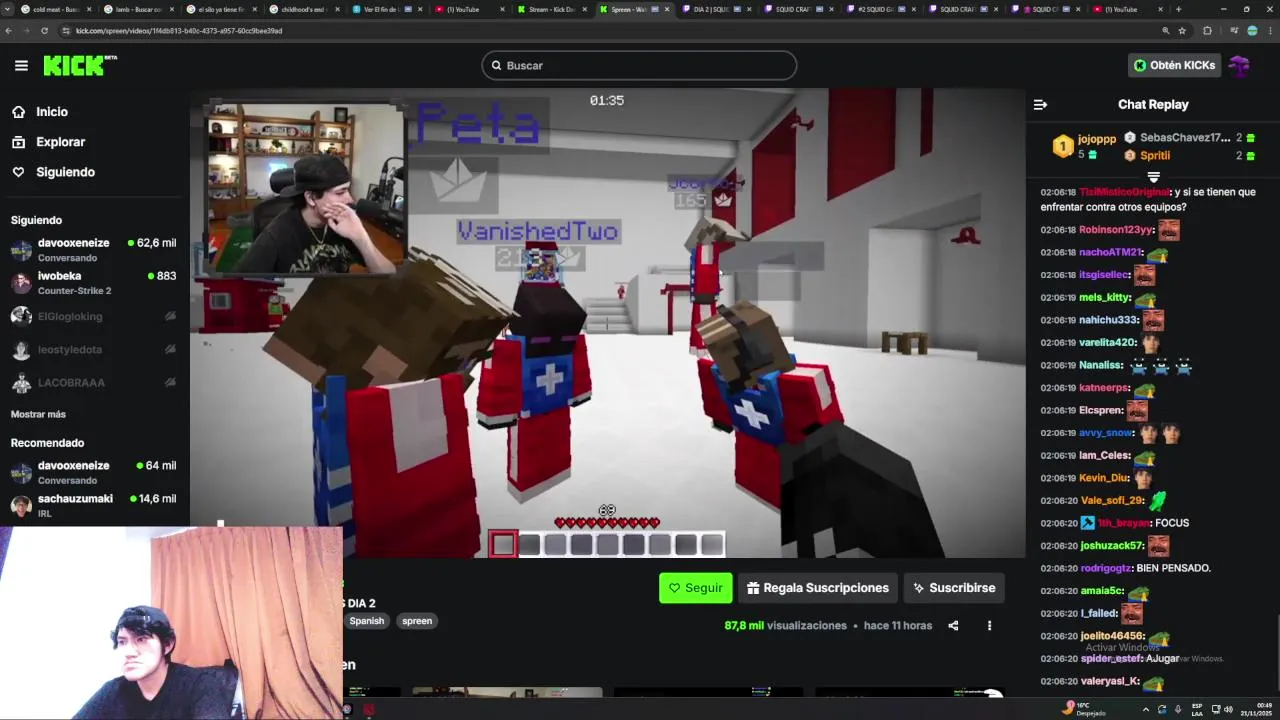Click chat username spider_estef
1280x720 pixels.
(1111, 659)
